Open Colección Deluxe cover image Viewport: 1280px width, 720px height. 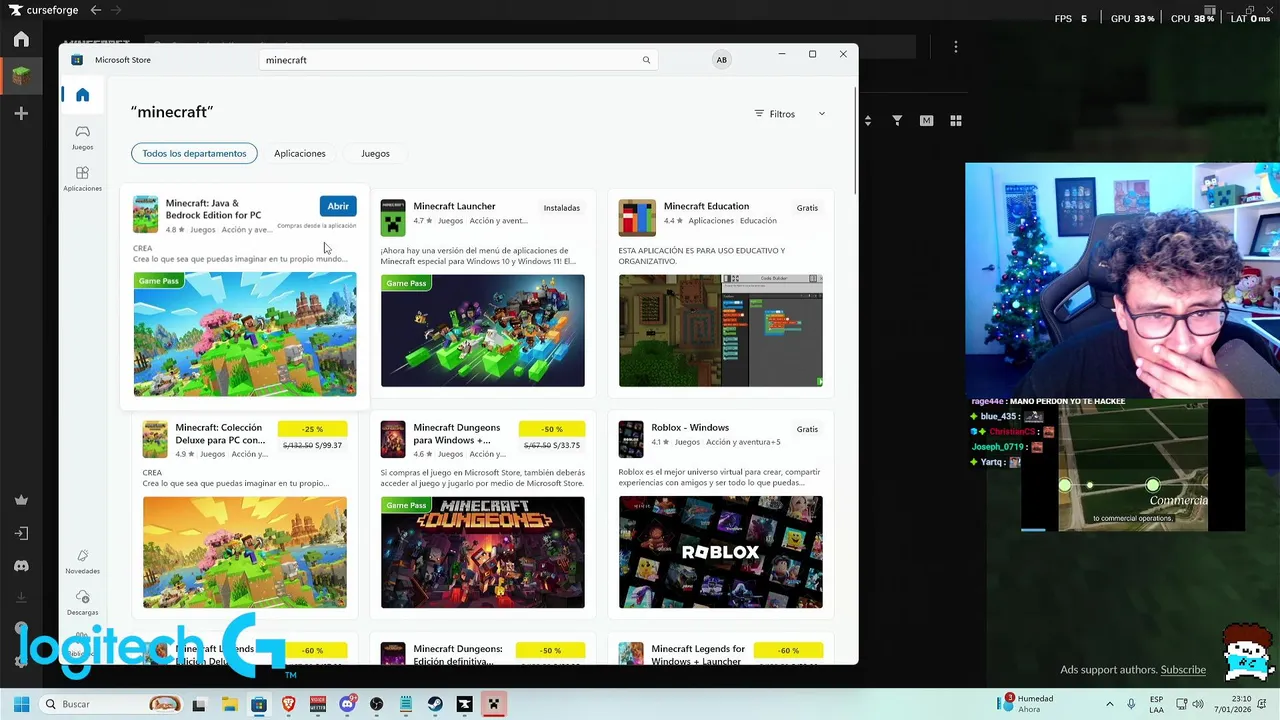245,552
